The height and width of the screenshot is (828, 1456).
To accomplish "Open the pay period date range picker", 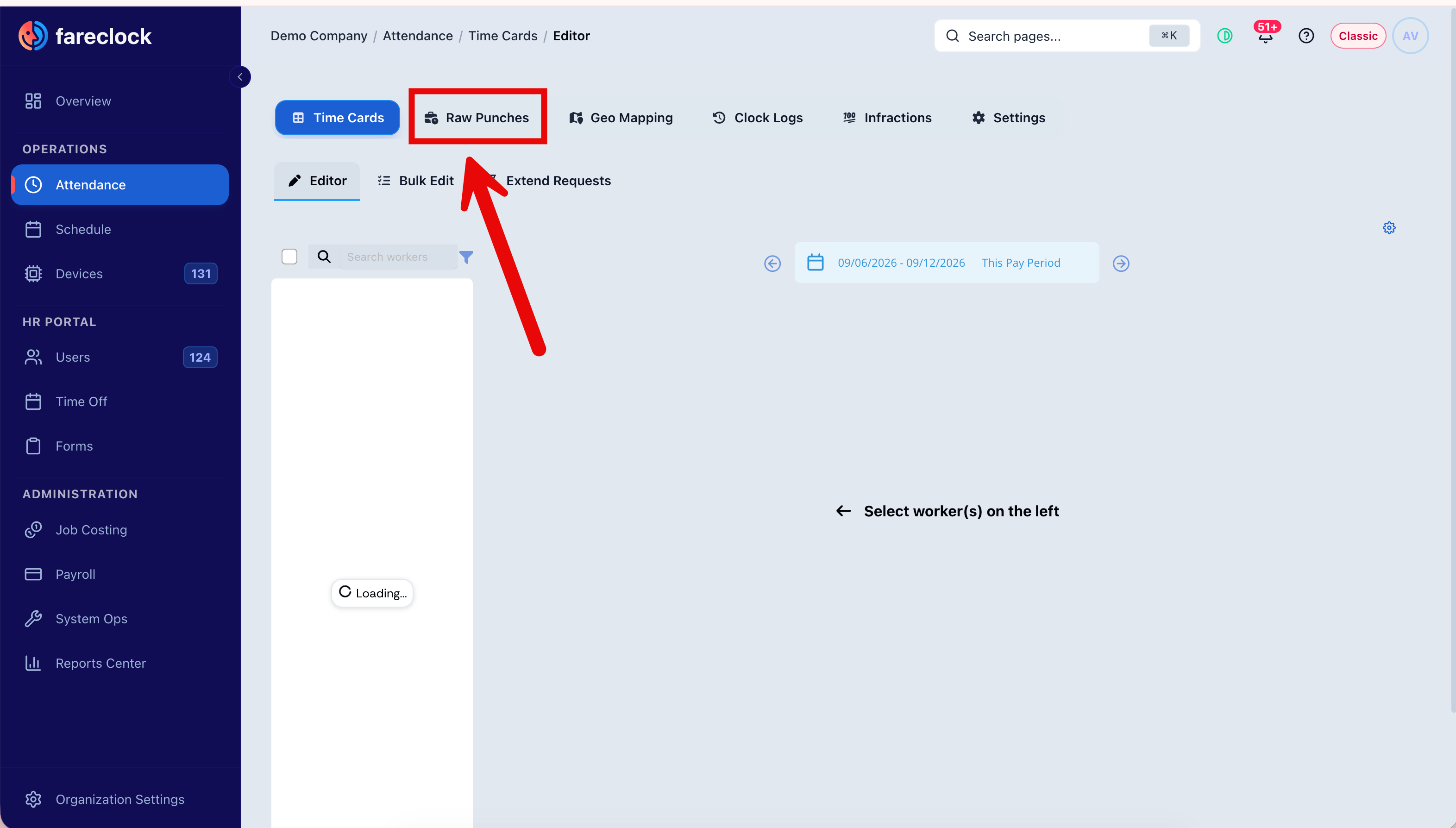I will [x=901, y=263].
